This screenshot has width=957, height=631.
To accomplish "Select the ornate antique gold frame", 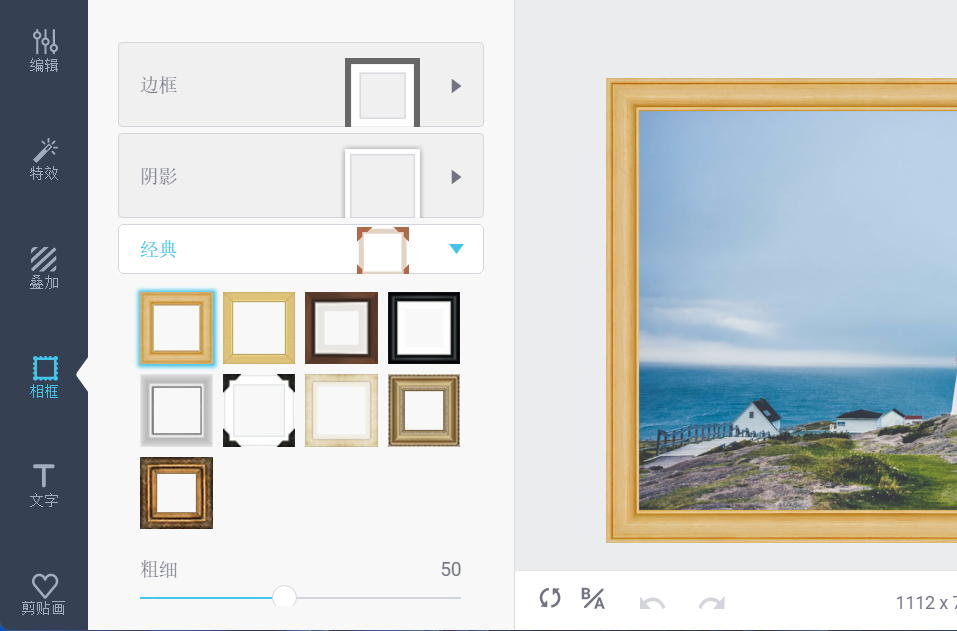I will [x=424, y=410].
